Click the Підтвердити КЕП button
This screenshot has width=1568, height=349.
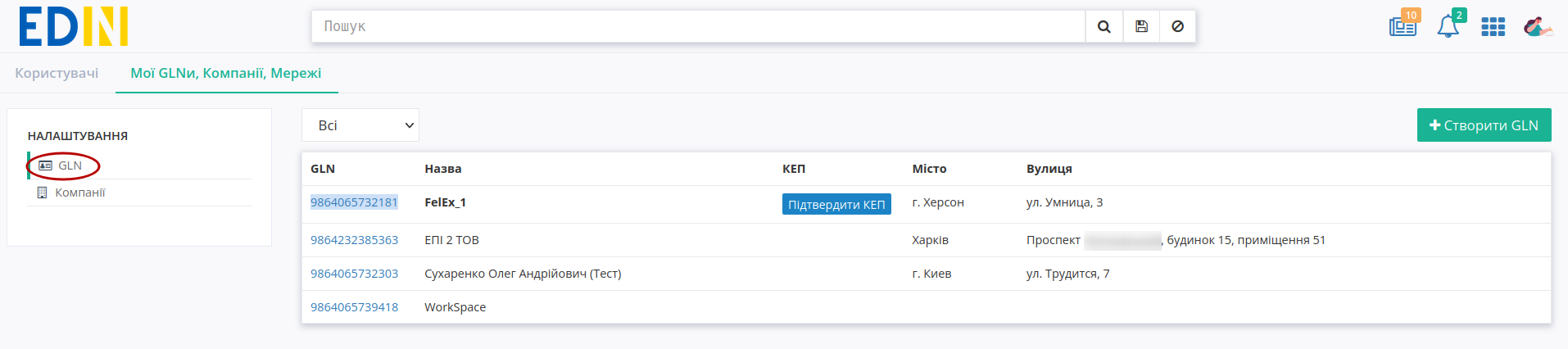pos(836,204)
